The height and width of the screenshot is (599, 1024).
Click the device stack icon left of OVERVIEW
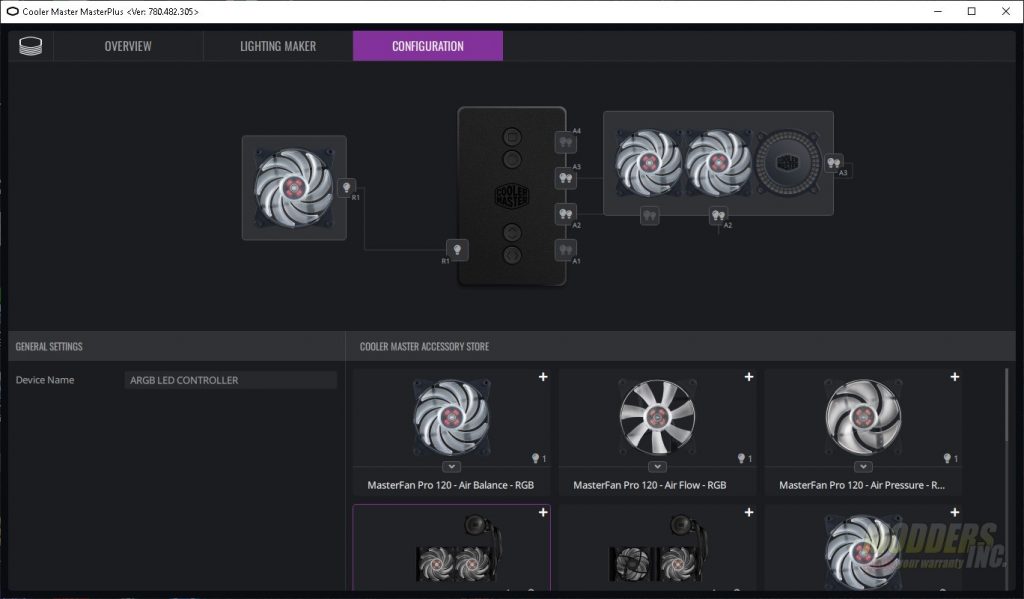click(31, 46)
